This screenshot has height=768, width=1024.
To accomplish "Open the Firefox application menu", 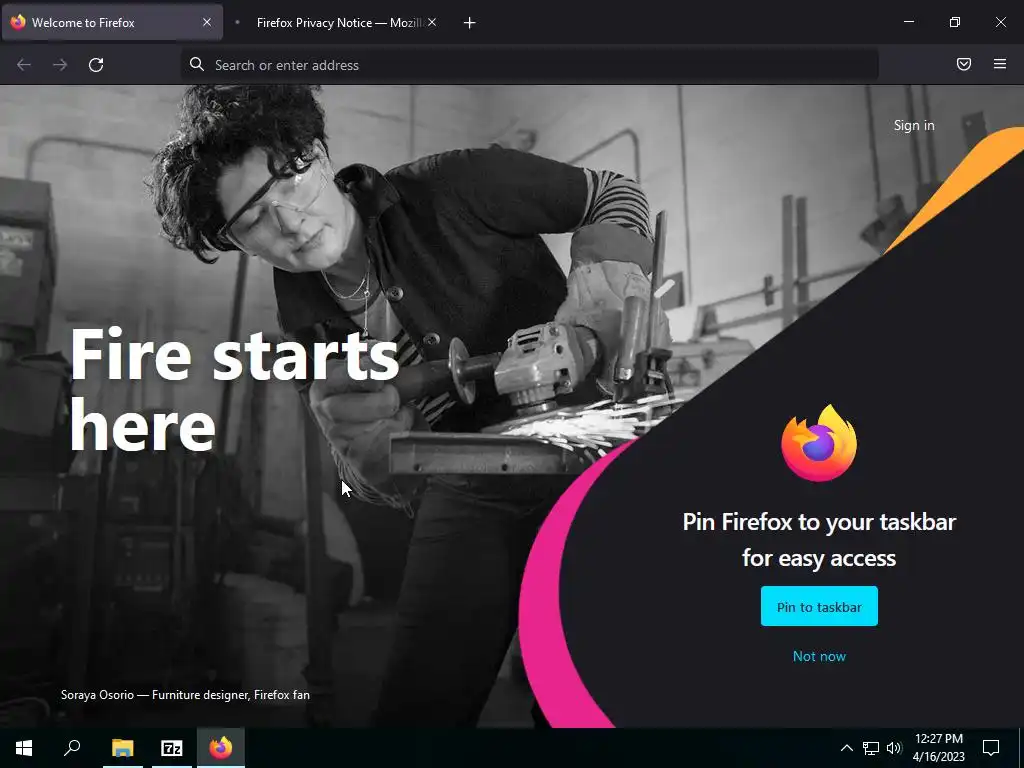I will (x=999, y=64).
